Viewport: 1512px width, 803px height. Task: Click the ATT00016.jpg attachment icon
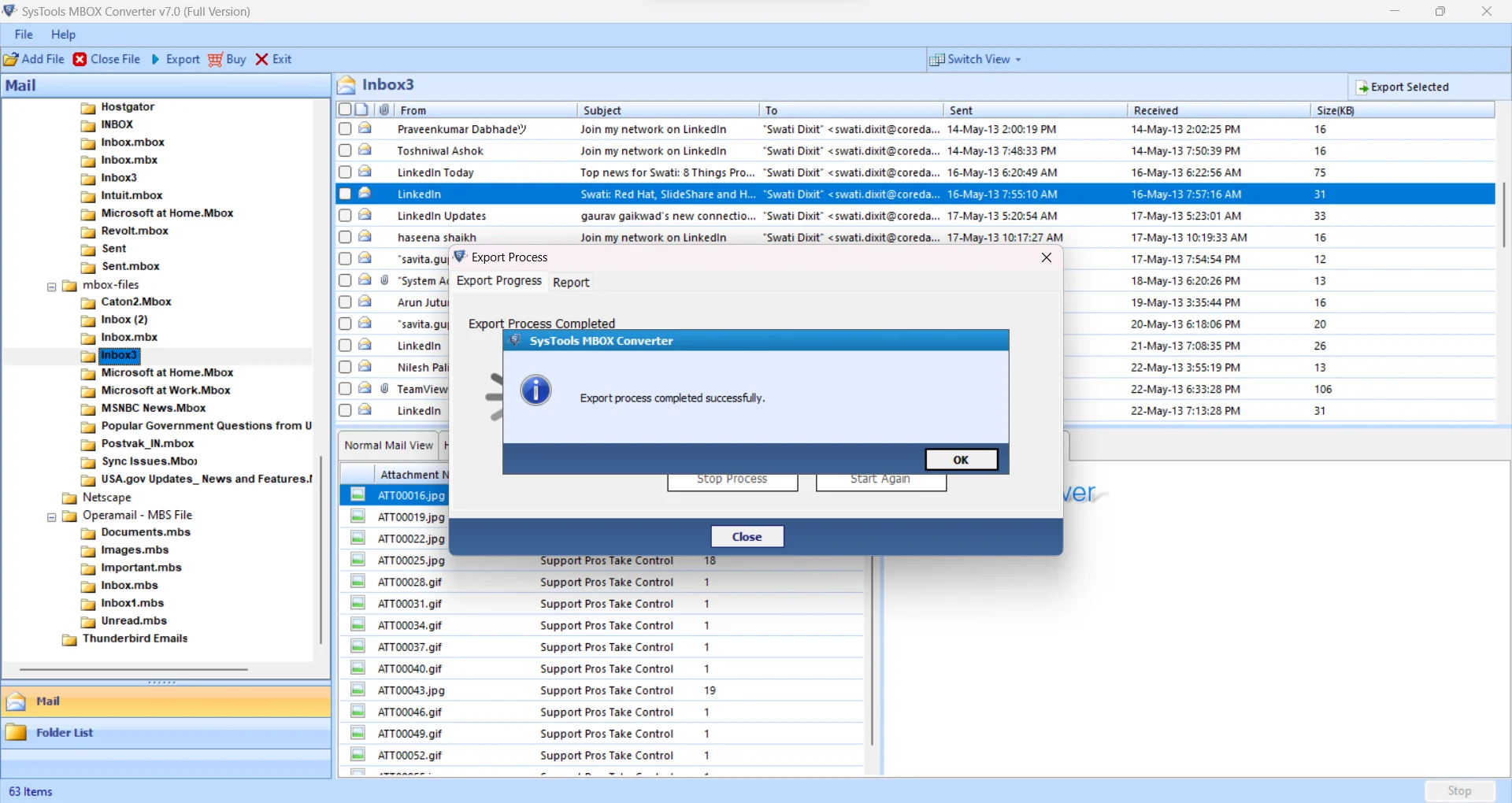(358, 494)
